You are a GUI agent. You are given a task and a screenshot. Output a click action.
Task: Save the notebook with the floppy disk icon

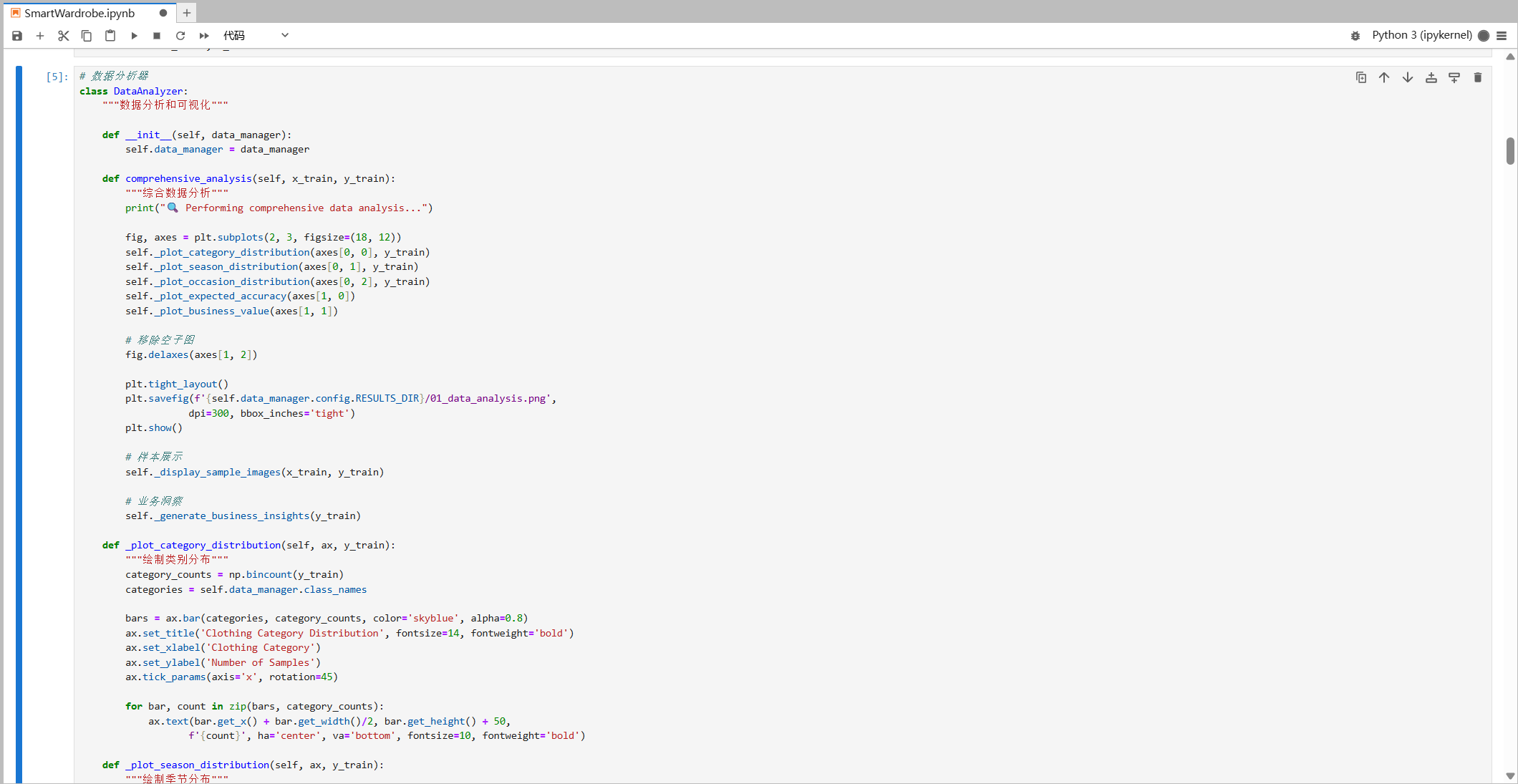point(17,36)
